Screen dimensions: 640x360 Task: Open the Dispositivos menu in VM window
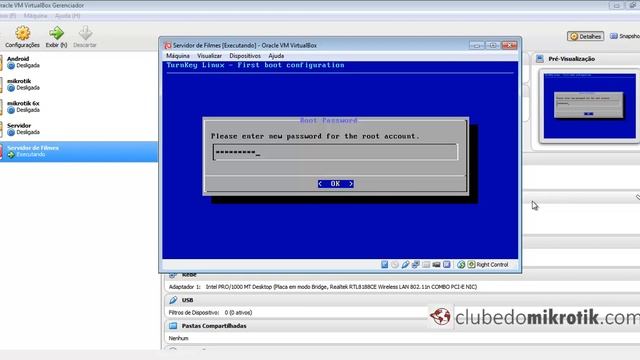[x=245, y=56]
